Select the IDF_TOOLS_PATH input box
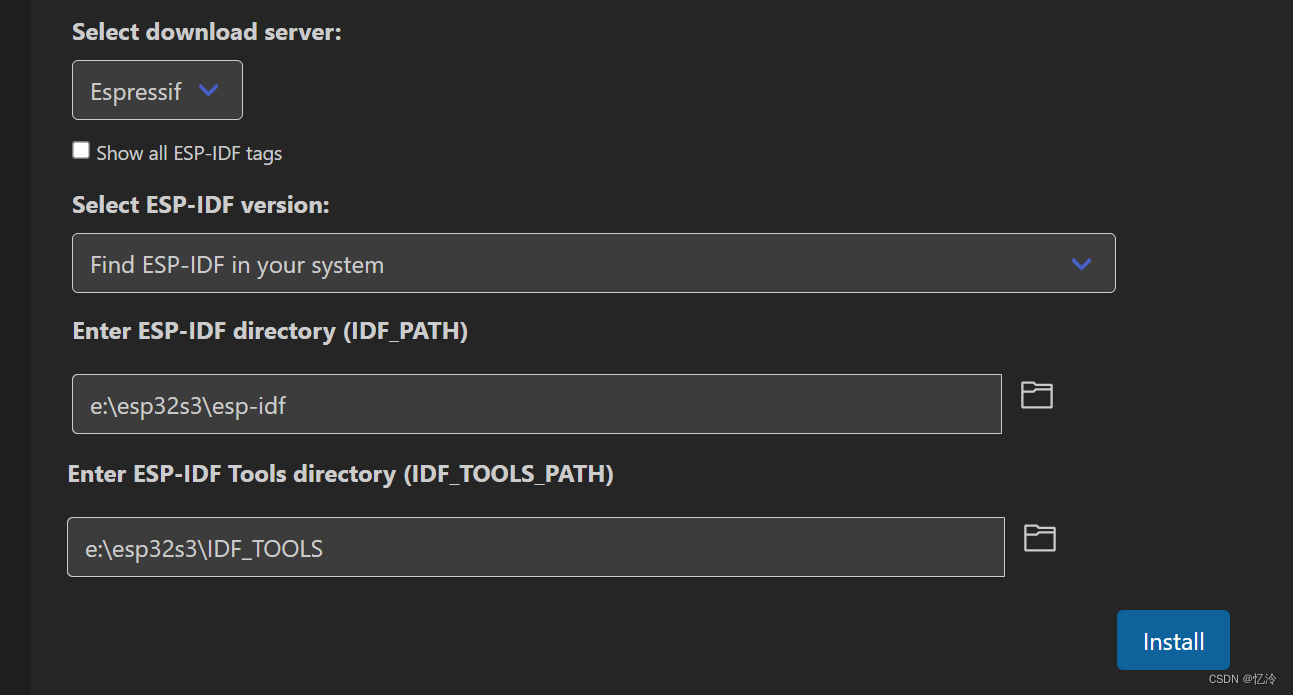This screenshot has height=695, width=1293. pyautogui.click(x=535, y=547)
